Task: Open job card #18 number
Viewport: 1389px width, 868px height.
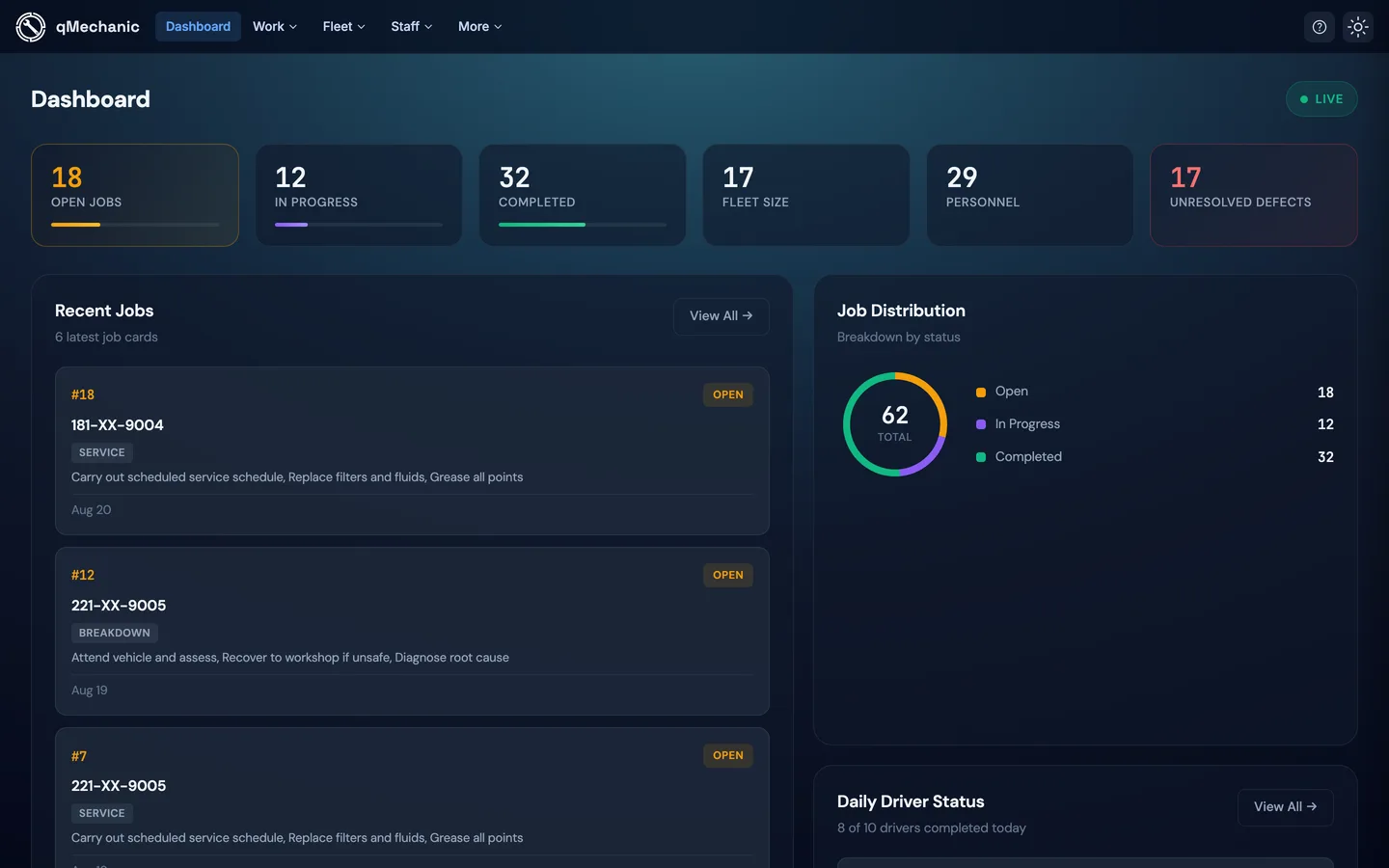Action: click(83, 394)
